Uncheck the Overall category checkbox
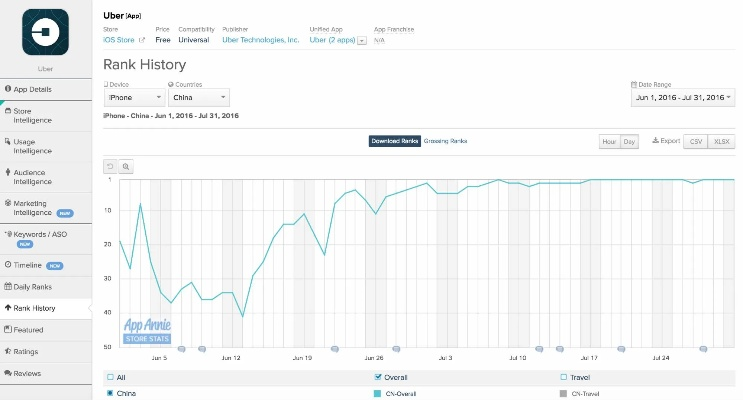This screenshot has height=400, width=743. point(376,377)
